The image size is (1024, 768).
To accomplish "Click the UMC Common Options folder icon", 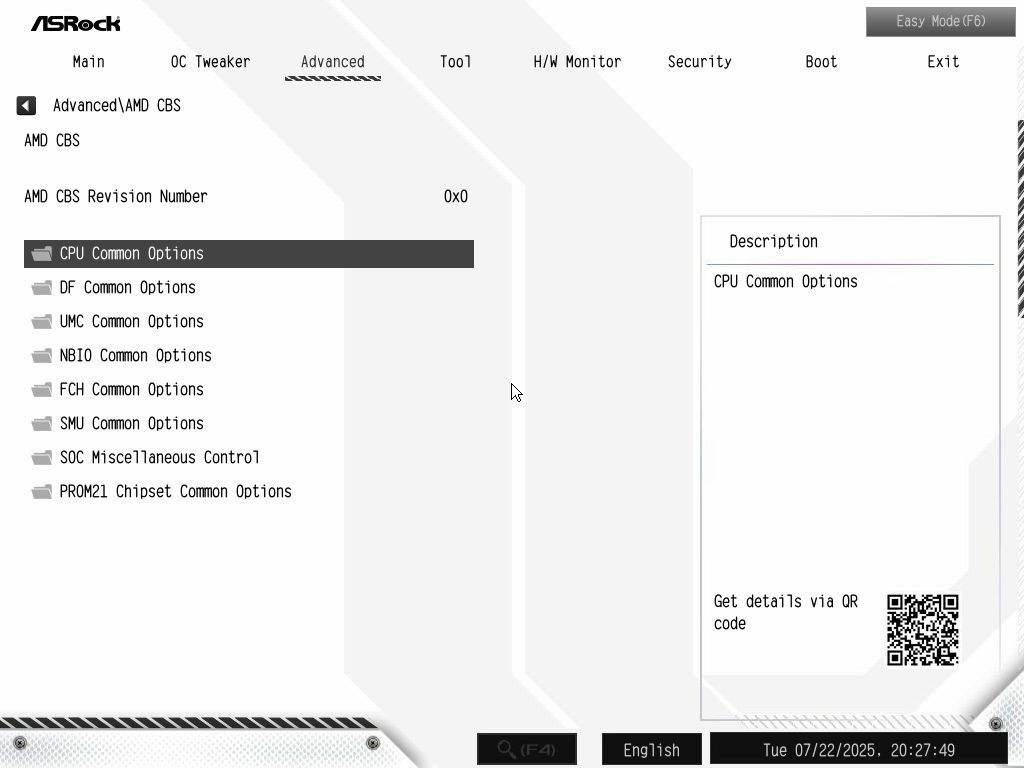I will click(x=42, y=321).
